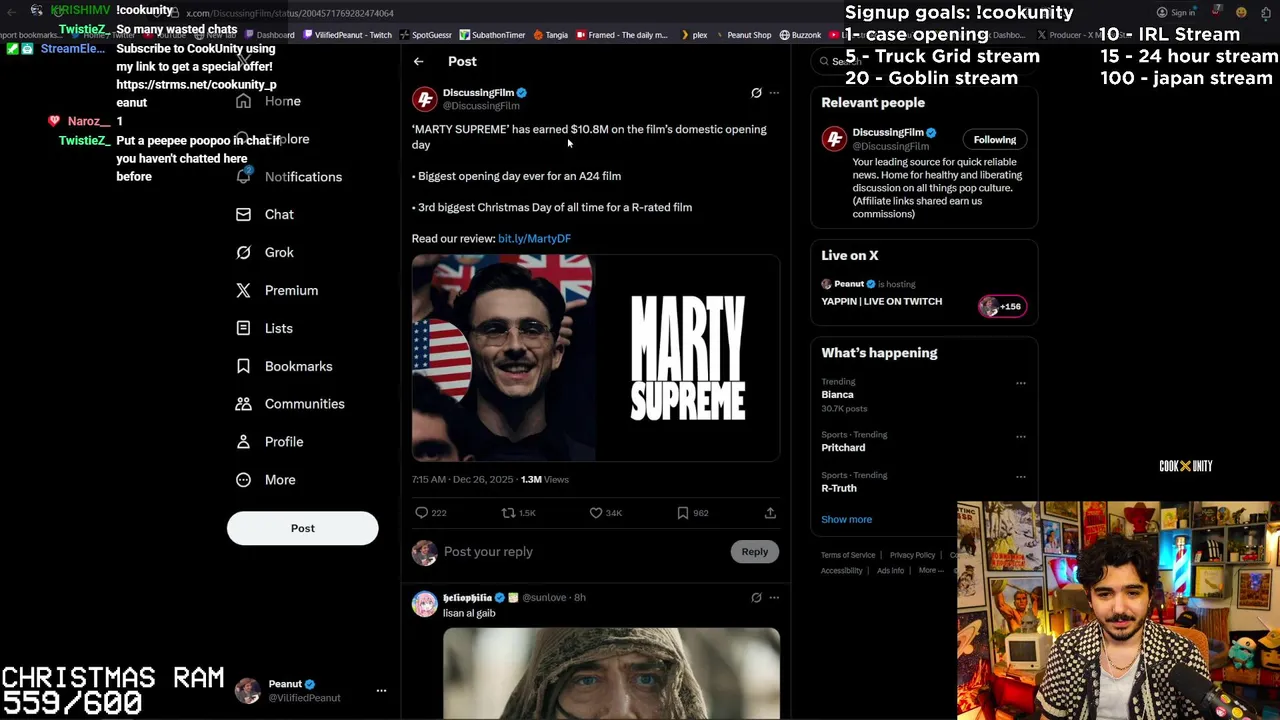Viewport: 1280px width, 720px height.
Task: Toggle Following button for DiscussingFilm
Action: click(995, 140)
